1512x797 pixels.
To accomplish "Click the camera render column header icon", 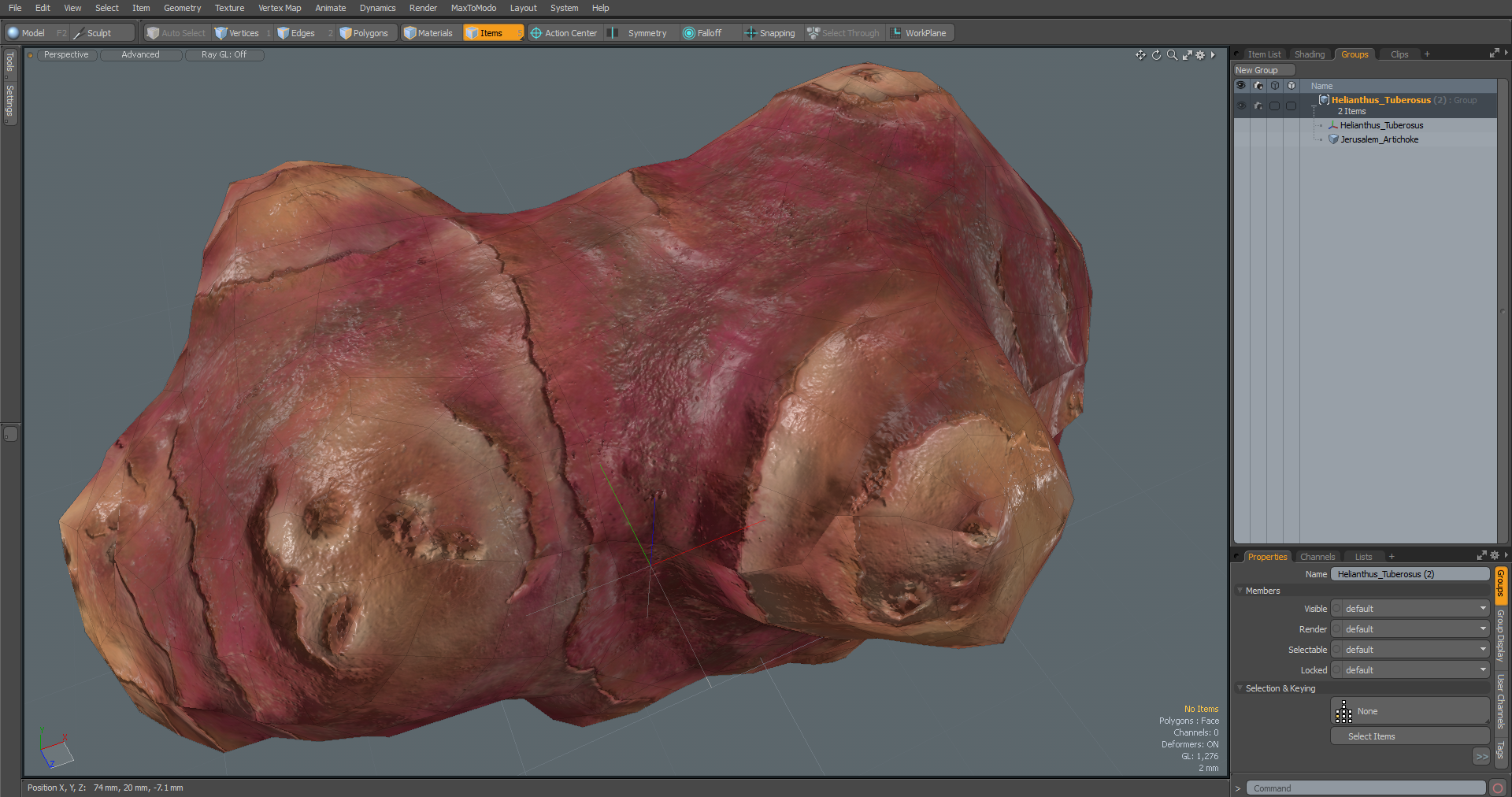I will click(1258, 86).
